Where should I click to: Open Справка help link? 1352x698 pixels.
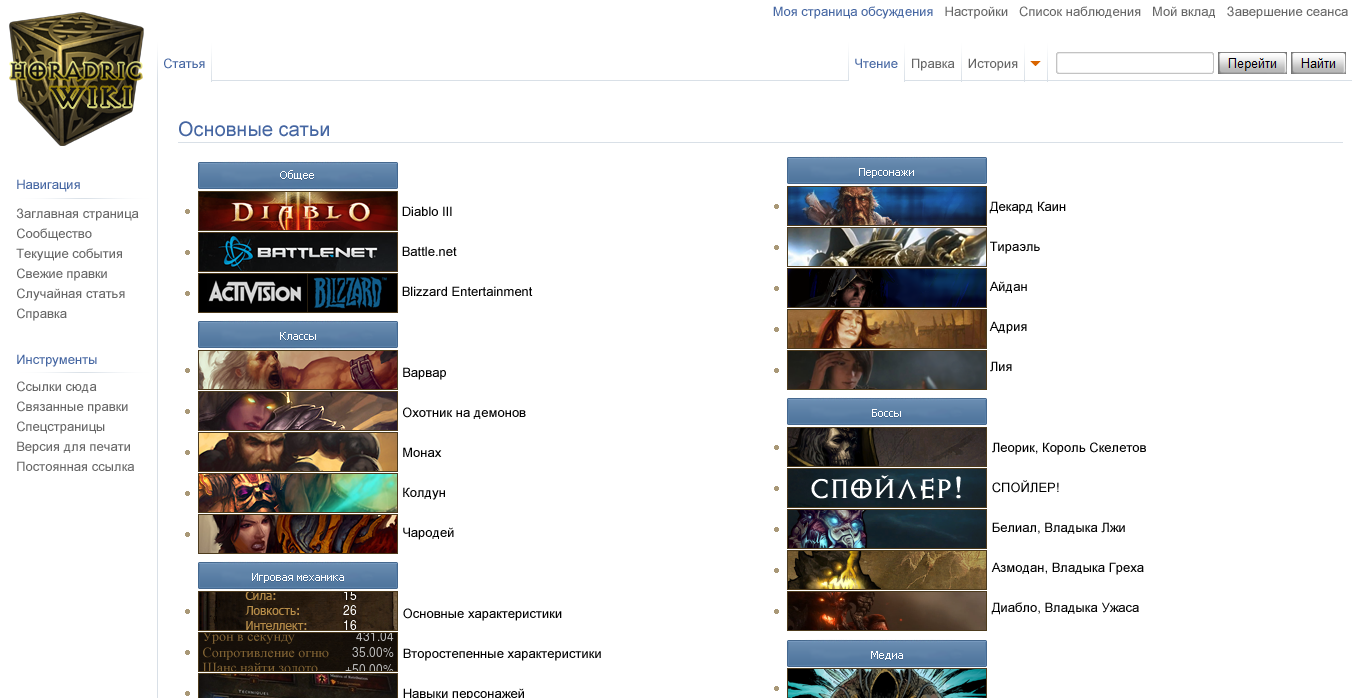click(41, 314)
